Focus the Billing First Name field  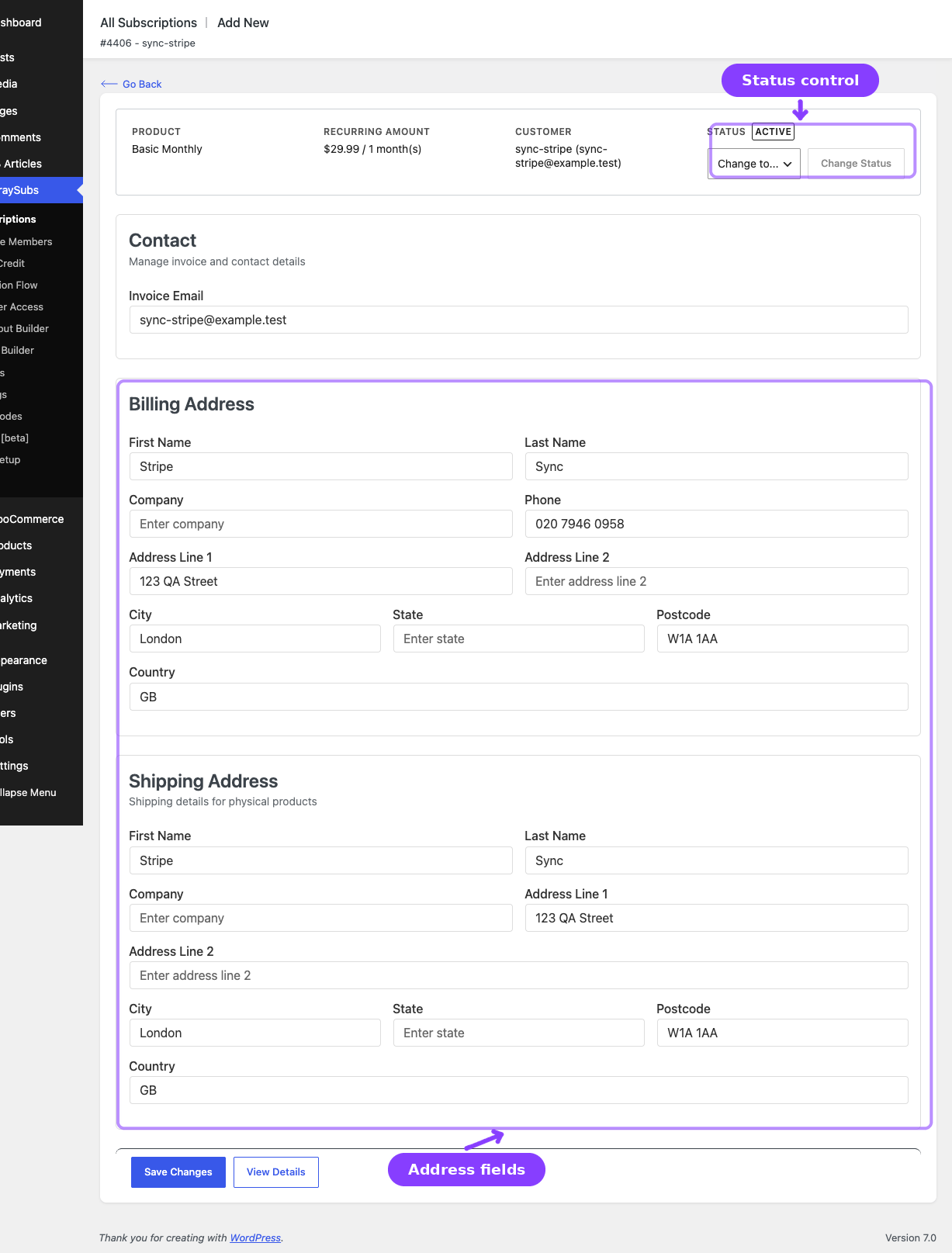coord(320,466)
